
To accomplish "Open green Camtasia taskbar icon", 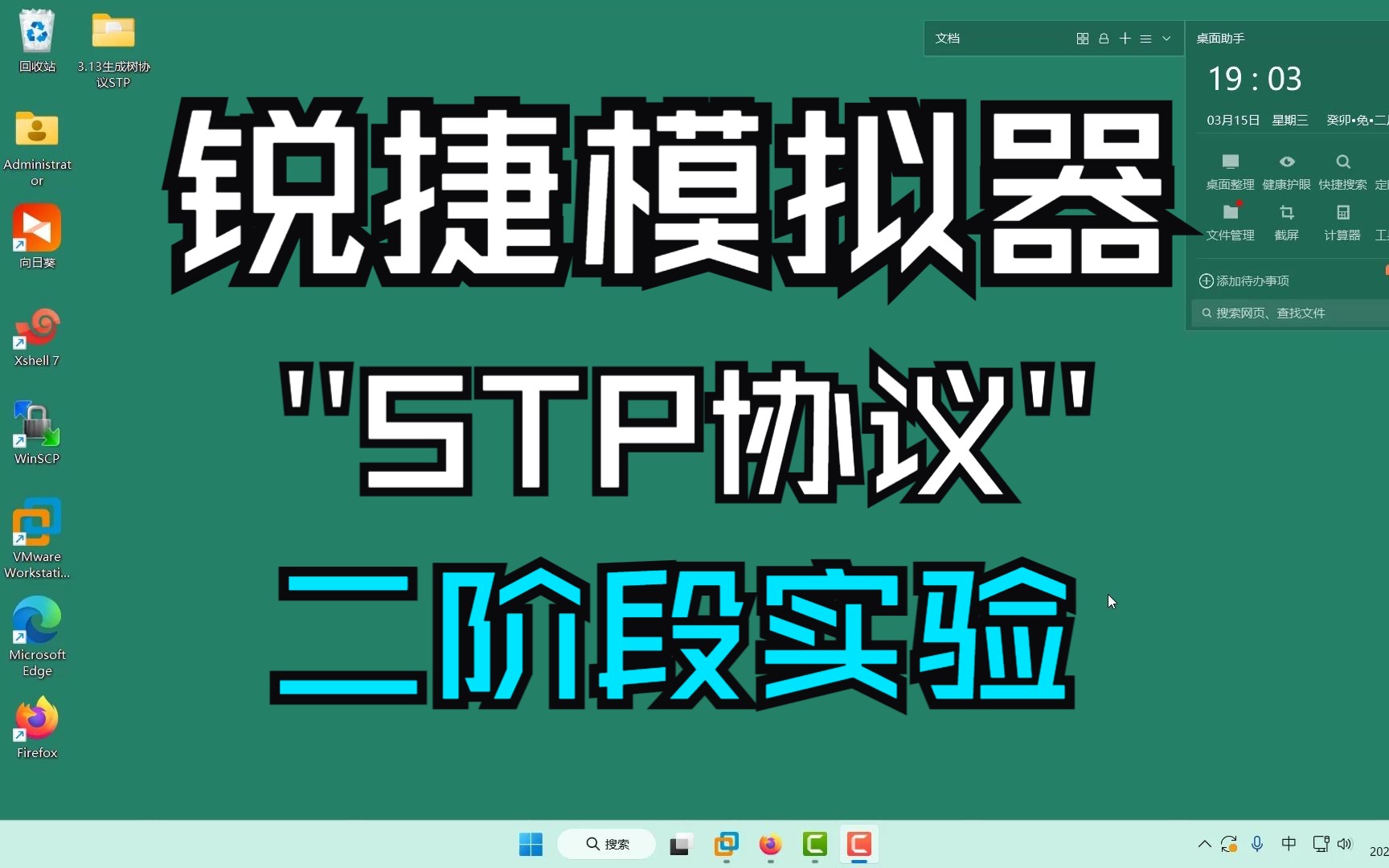I will tap(815, 844).
